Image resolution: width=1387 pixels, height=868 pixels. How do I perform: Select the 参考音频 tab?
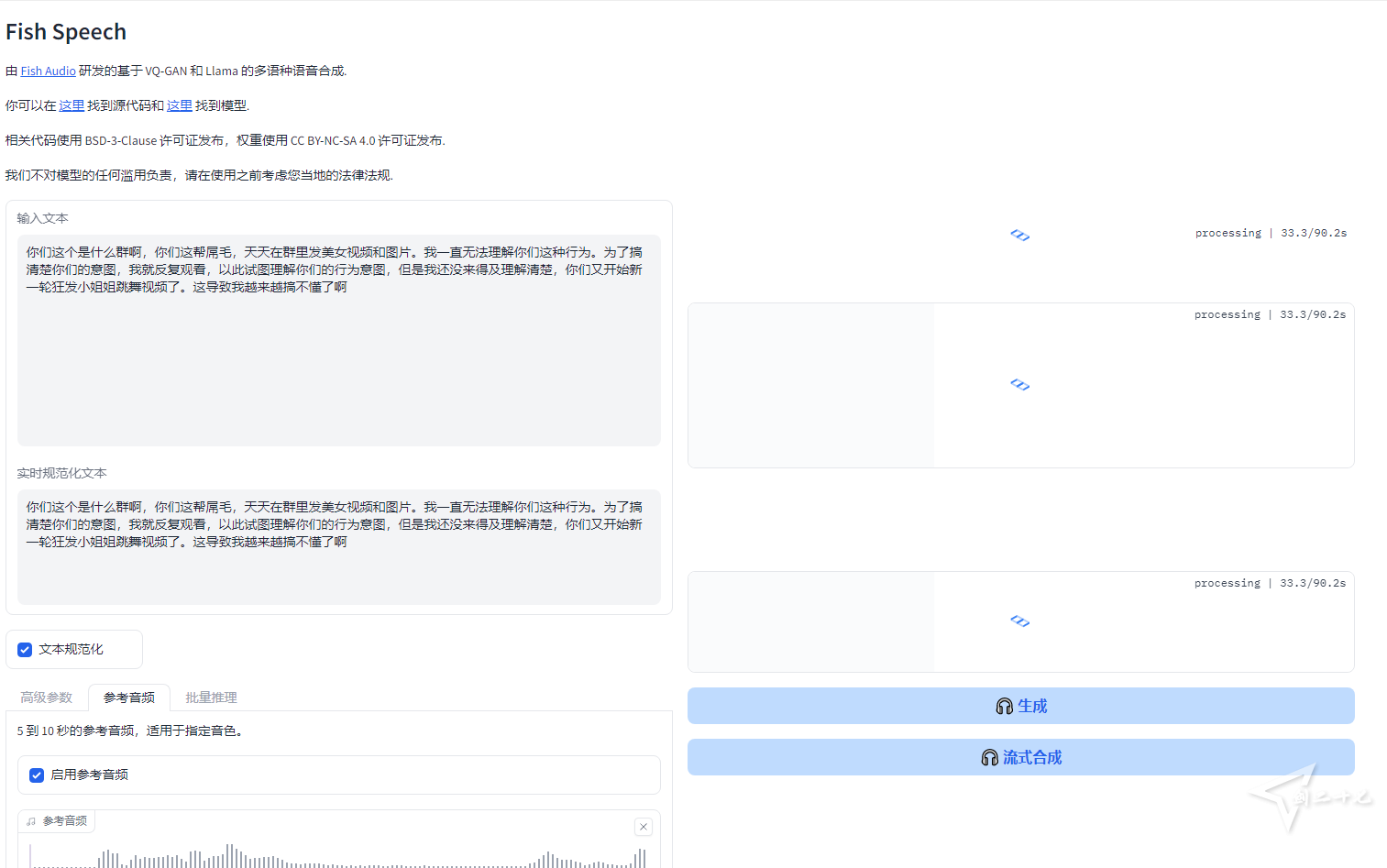click(129, 698)
